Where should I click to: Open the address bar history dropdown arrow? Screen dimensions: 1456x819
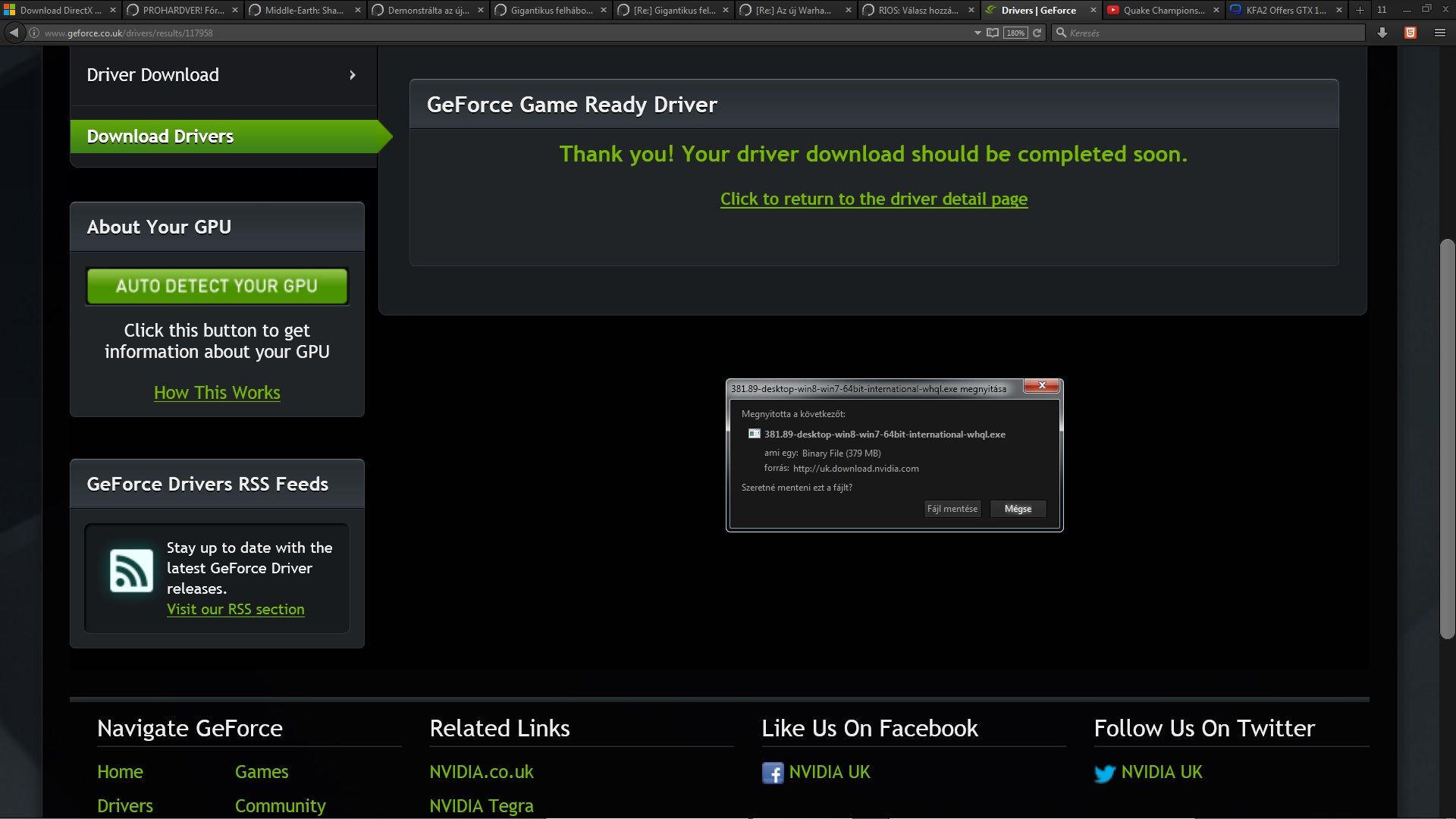[977, 33]
